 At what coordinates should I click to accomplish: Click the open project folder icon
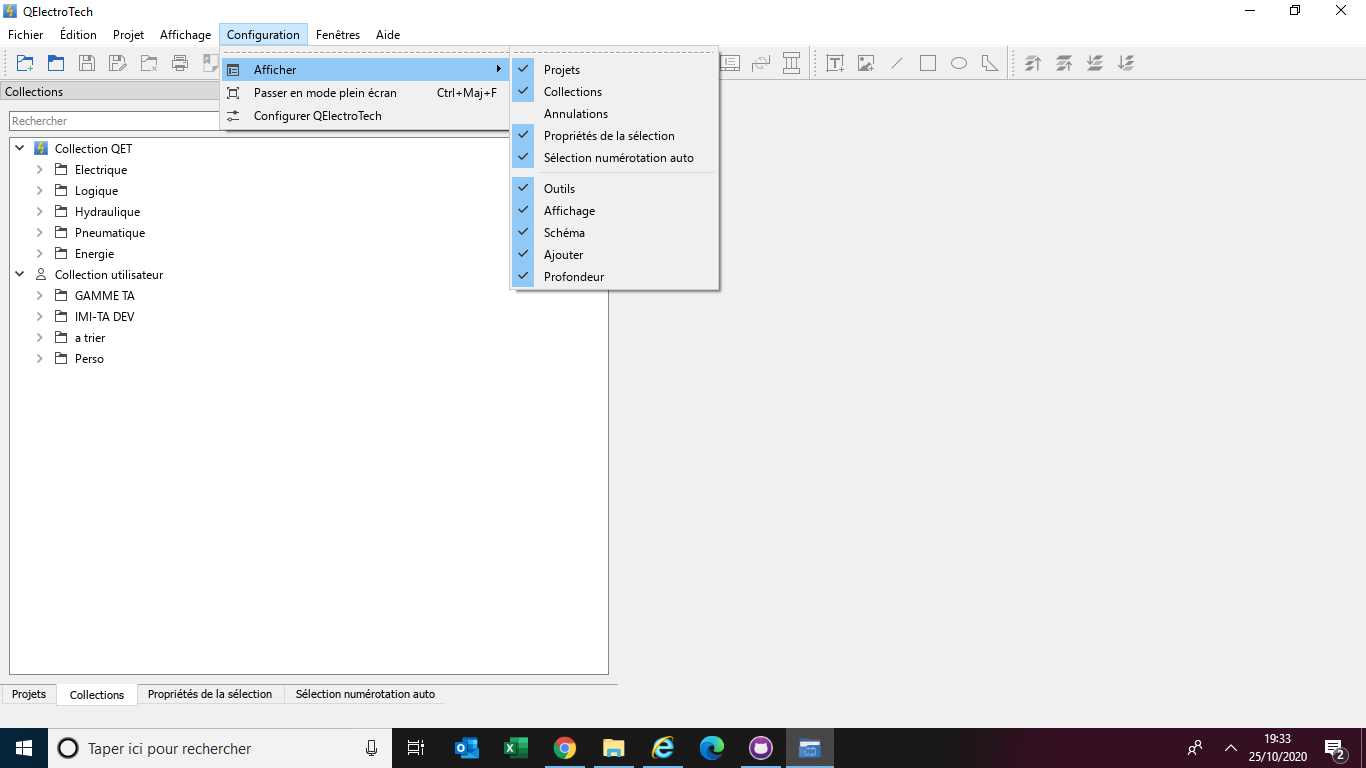coord(56,63)
